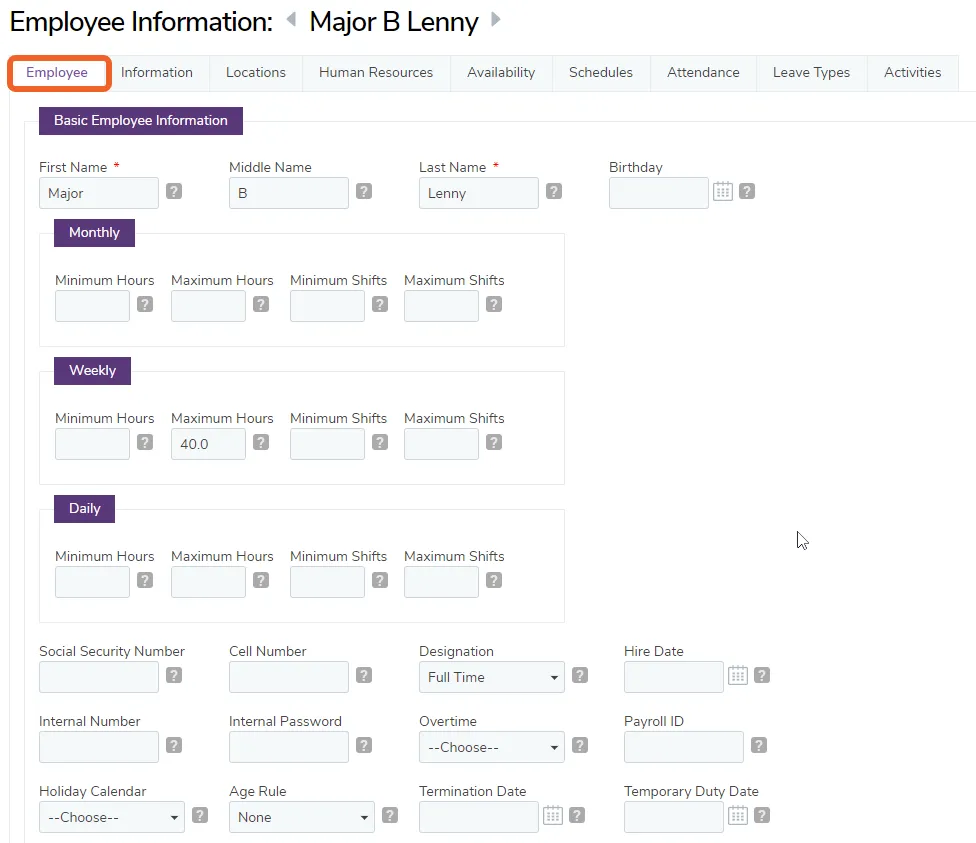
Task: Click help icon beside Designation dropdown
Action: tap(580, 675)
